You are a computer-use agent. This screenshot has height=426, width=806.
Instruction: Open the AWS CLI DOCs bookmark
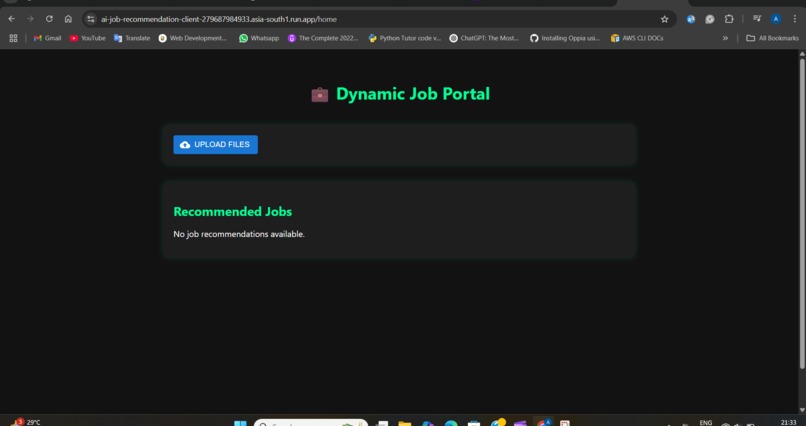637,38
